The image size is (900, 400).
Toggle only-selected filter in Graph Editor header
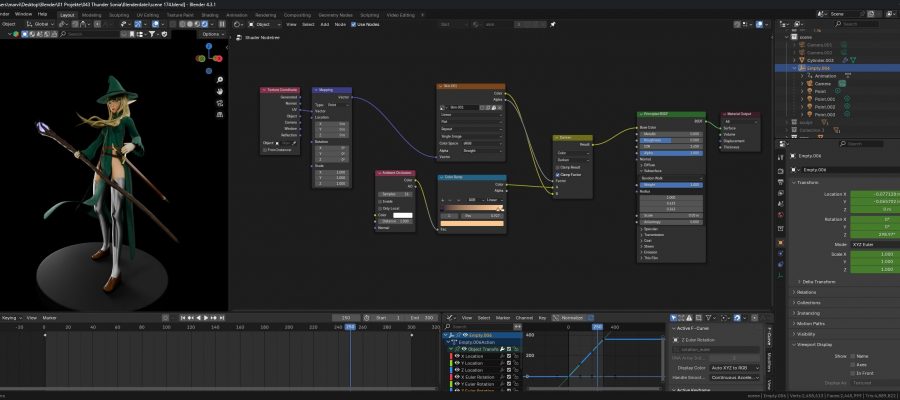pos(673,317)
